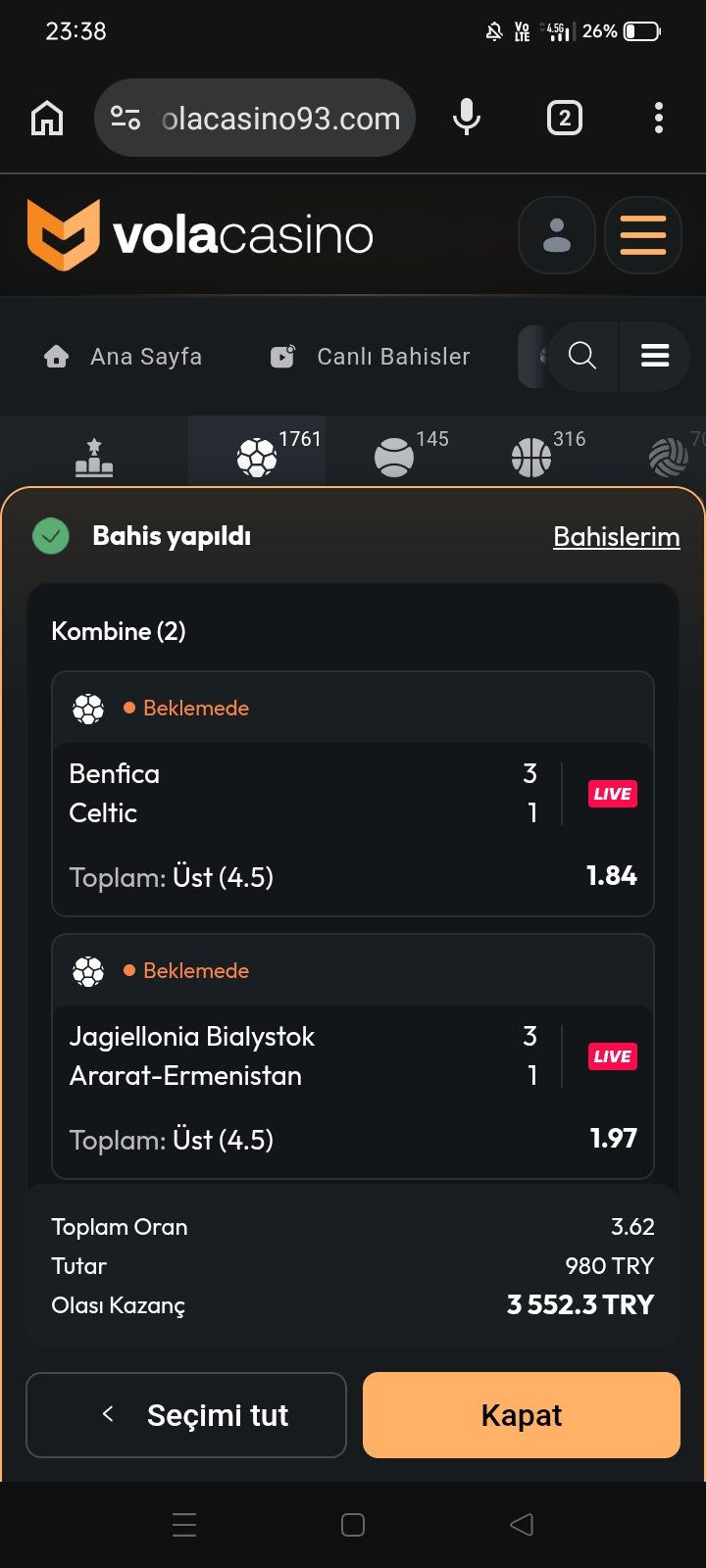Tap the search magnifier icon
706x1568 pixels.
[x=582, y=356]
